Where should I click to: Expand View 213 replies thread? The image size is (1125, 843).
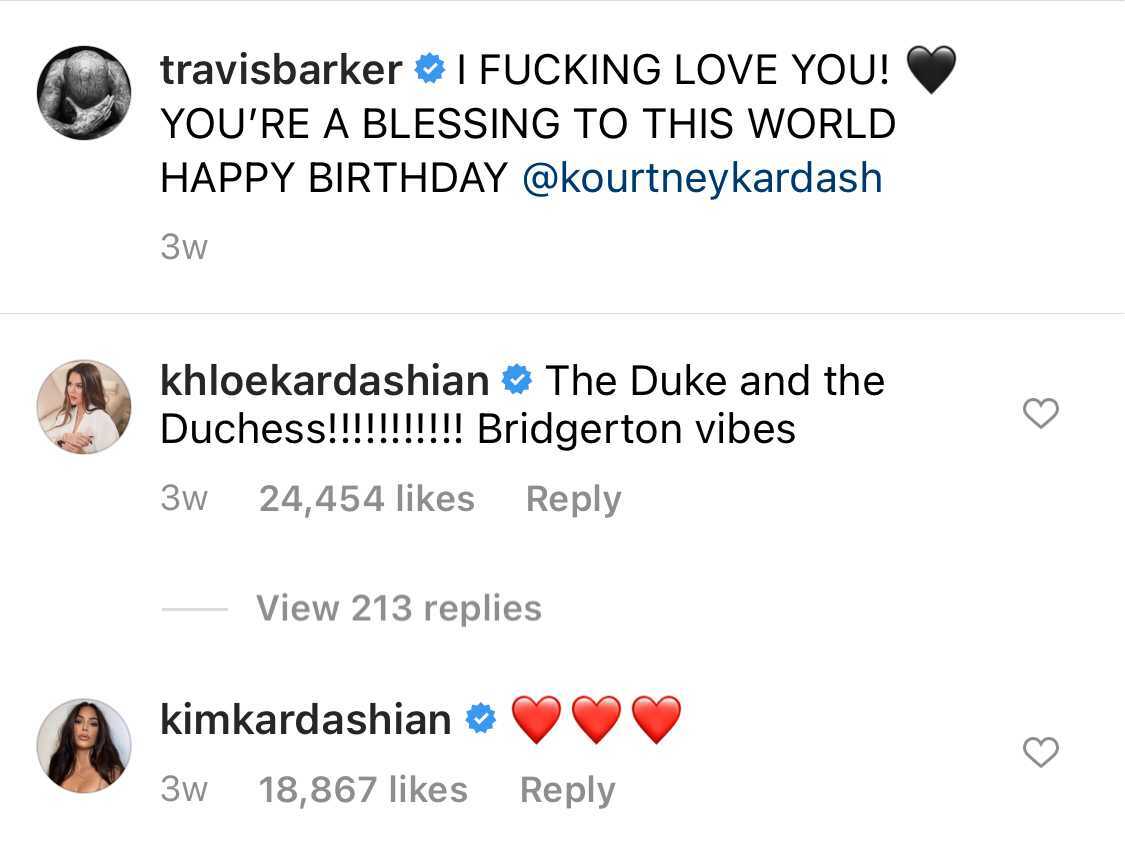tap(398, 607)
